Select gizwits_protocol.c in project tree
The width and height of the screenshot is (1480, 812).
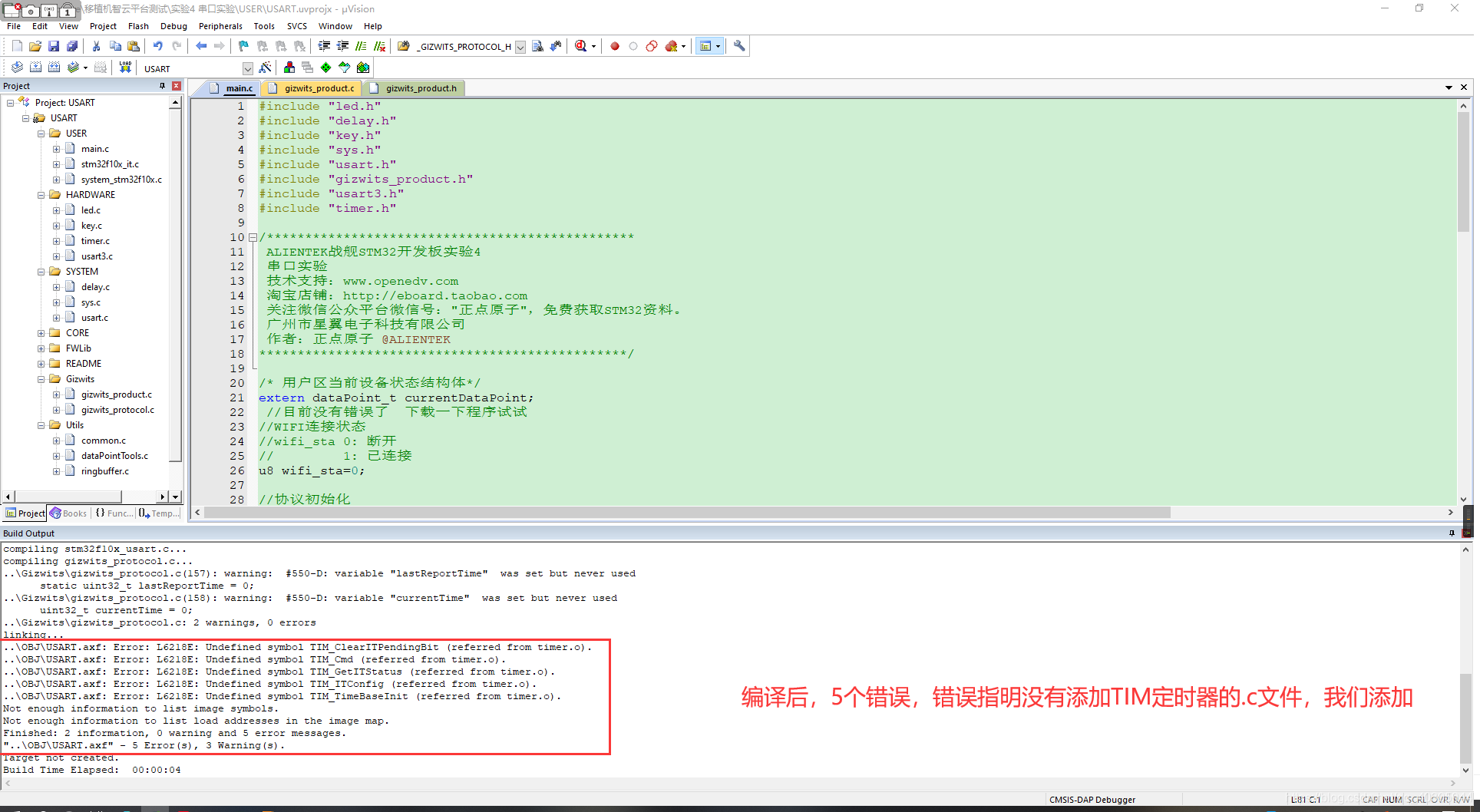(x=117, y=410)
